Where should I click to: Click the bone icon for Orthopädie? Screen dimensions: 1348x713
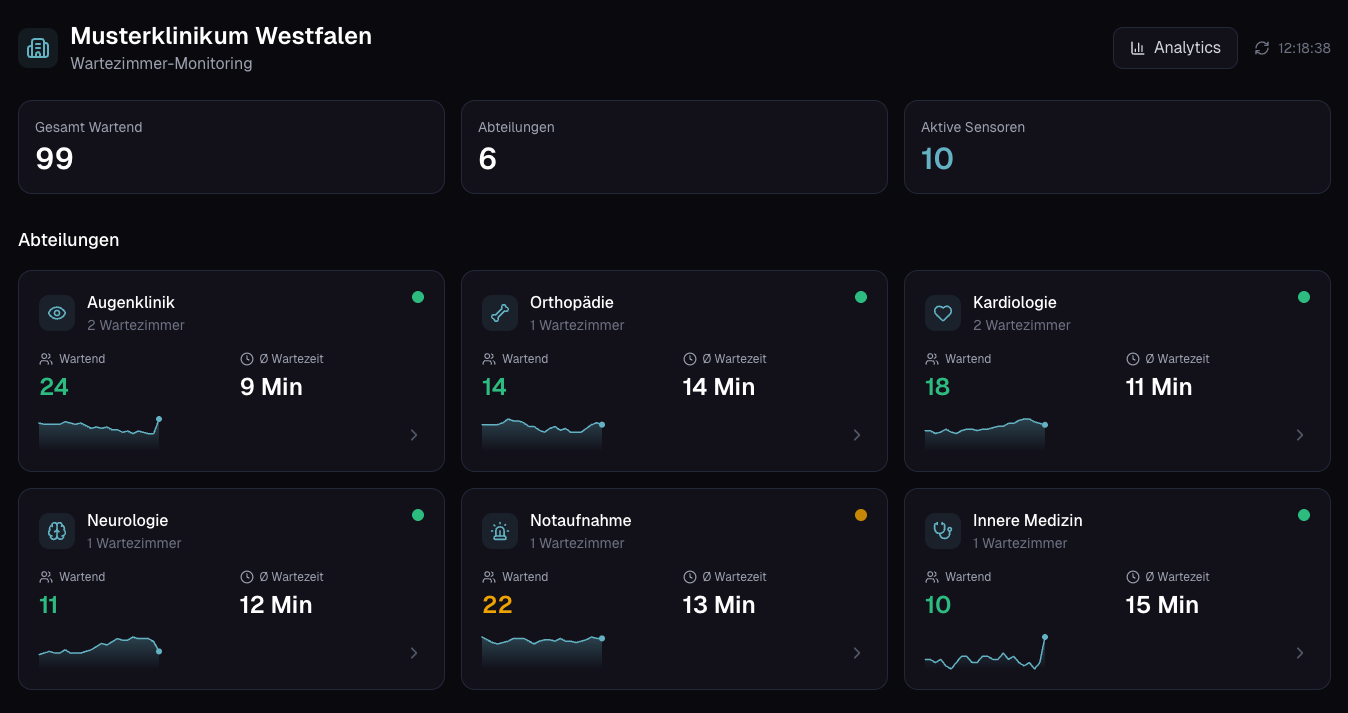pyautogui.click(x=500, y=312)
